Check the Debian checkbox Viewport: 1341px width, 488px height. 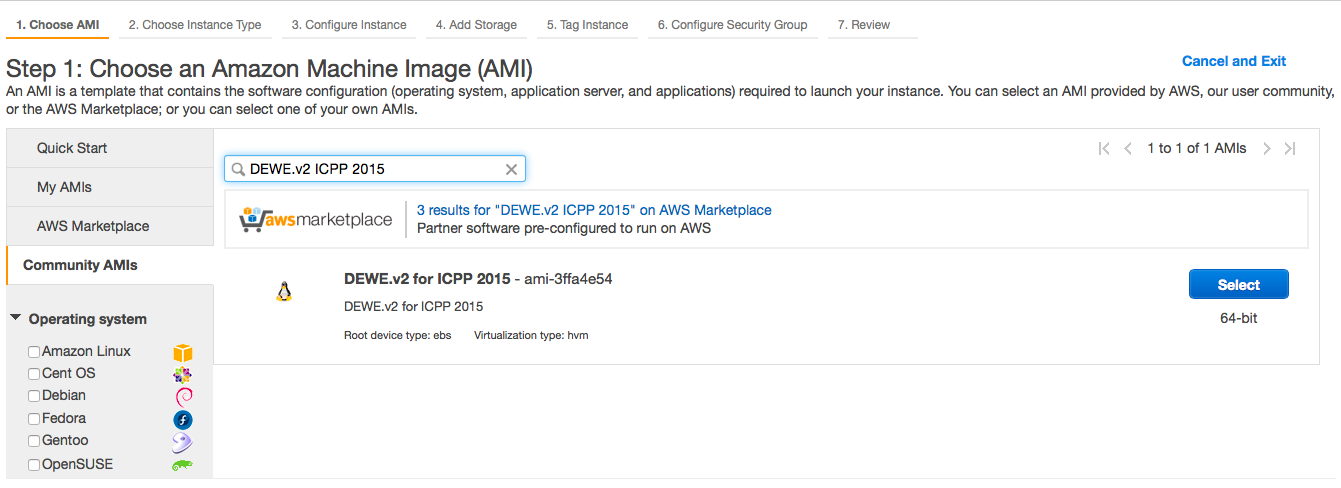(x=34, y=396)
